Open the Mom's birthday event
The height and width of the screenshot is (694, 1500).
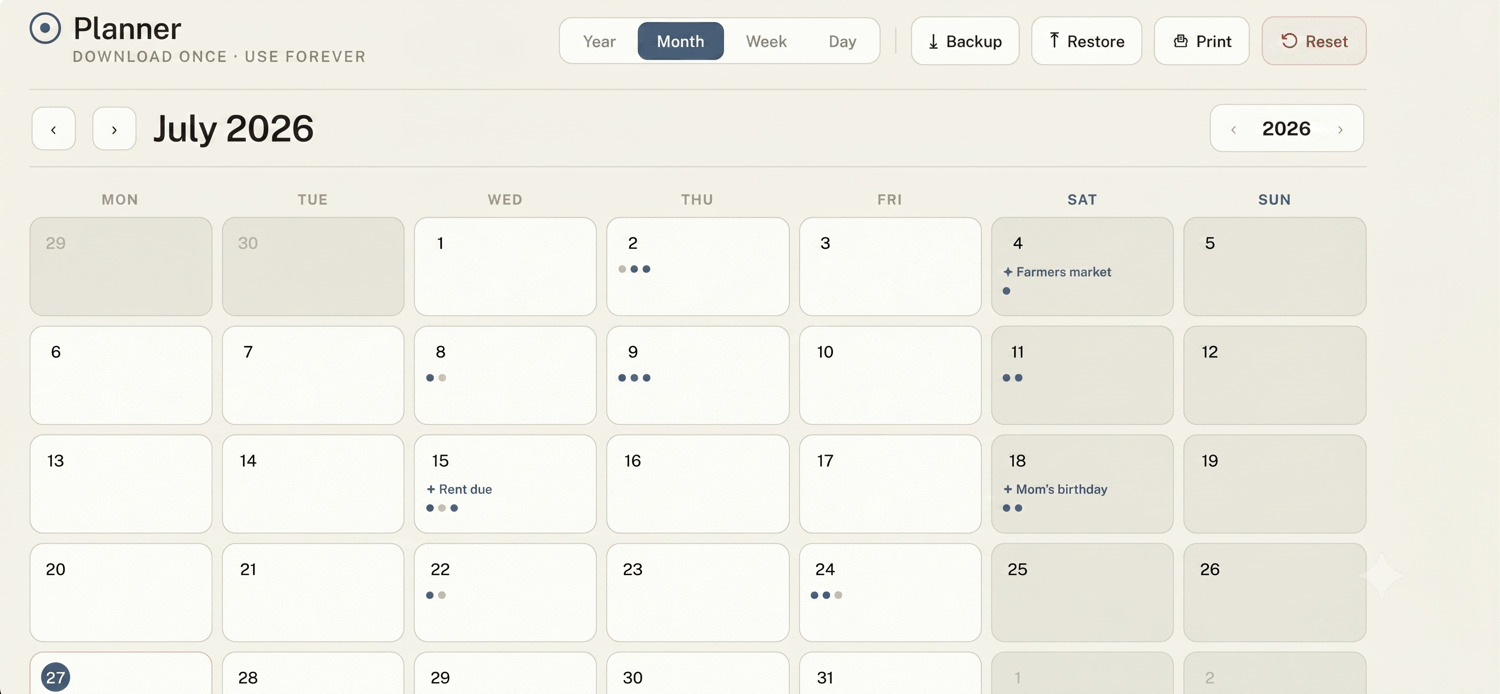tap(1055, 489)
